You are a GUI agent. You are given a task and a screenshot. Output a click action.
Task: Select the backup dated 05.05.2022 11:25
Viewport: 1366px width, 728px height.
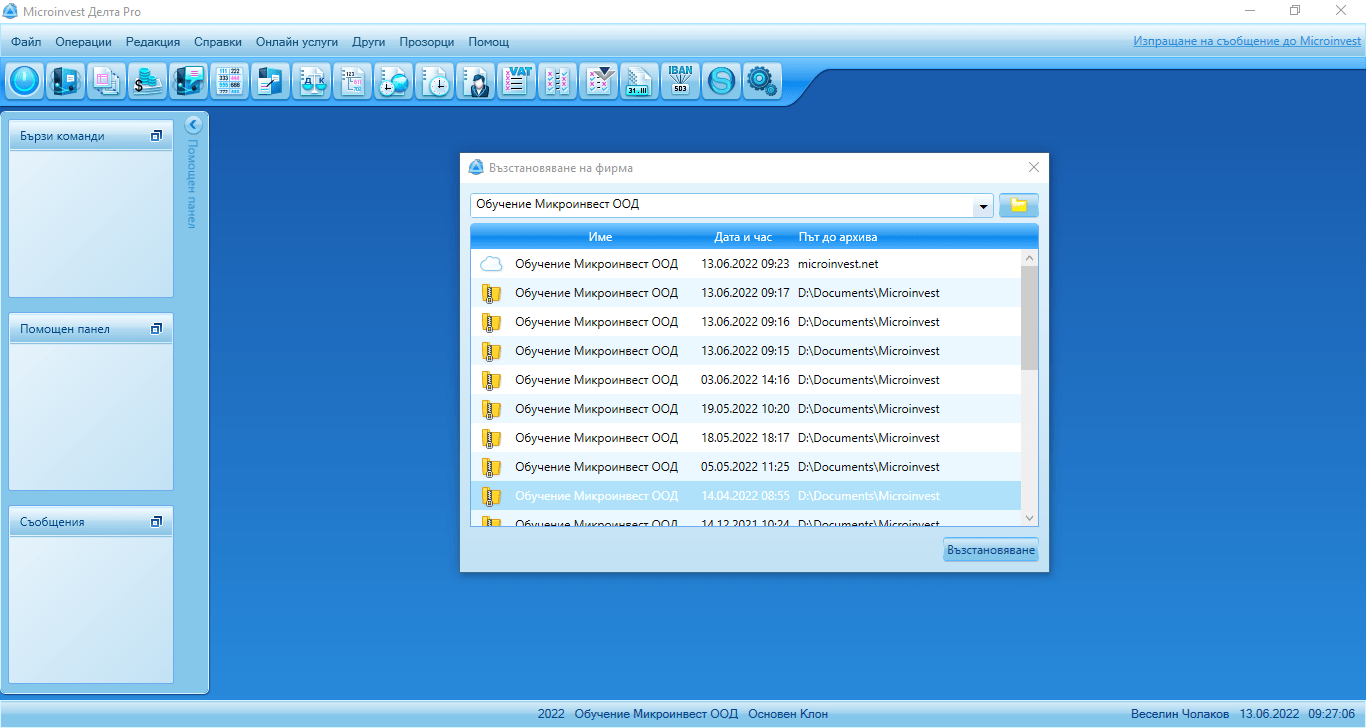746,467
